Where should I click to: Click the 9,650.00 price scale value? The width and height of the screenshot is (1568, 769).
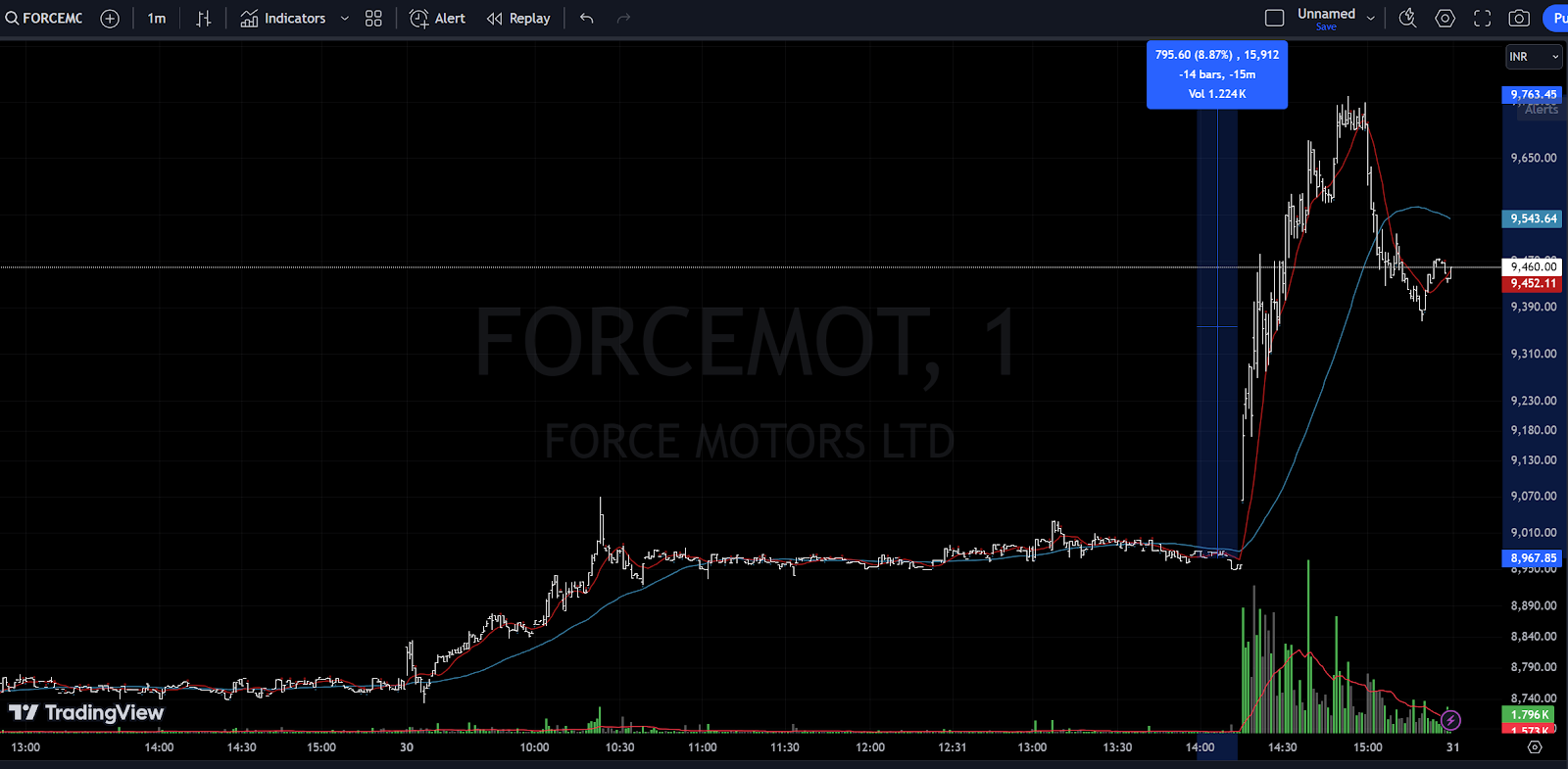click(x=1534, y=158)
